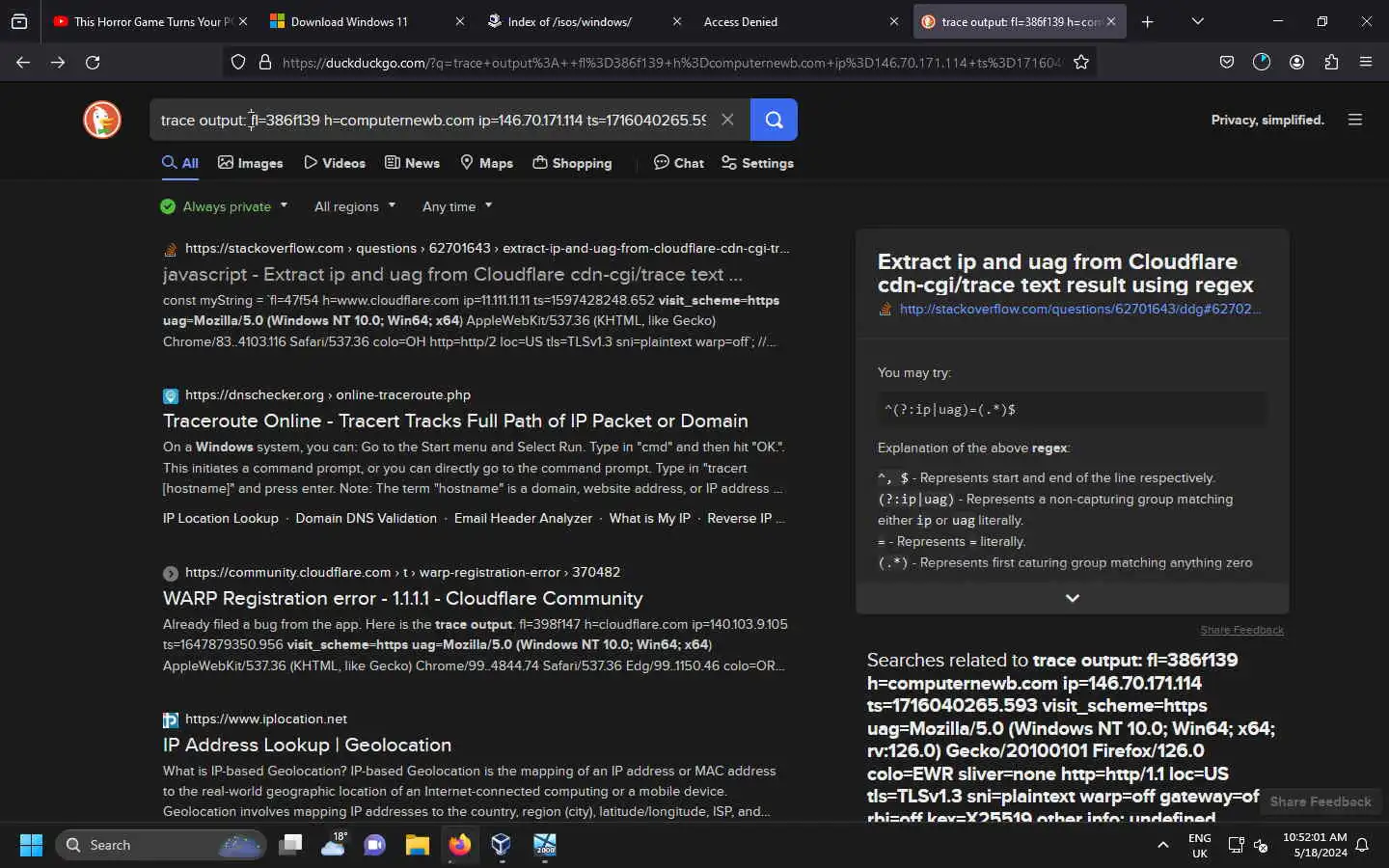Open the Firefox account icon
The width and height of the screenshot is (1389, 868).
click(1296, 63)
